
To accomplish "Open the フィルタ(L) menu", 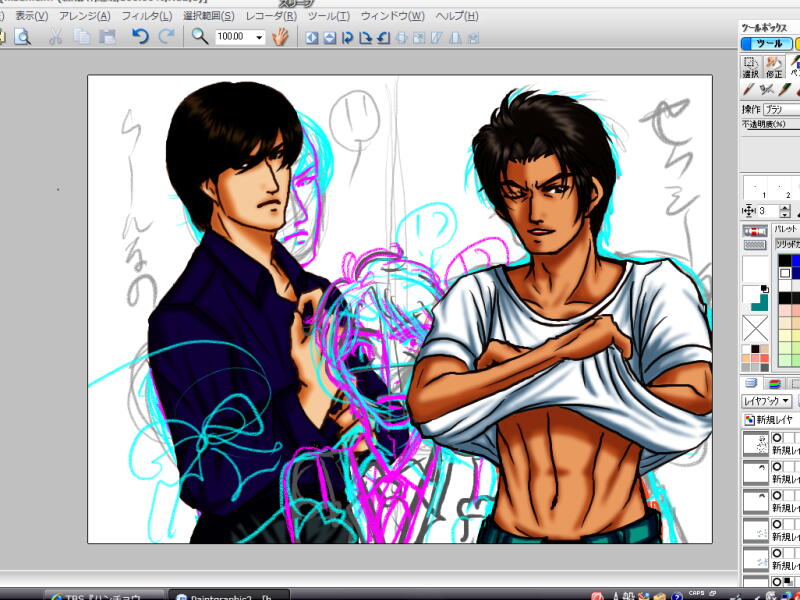I will point(147,16).
